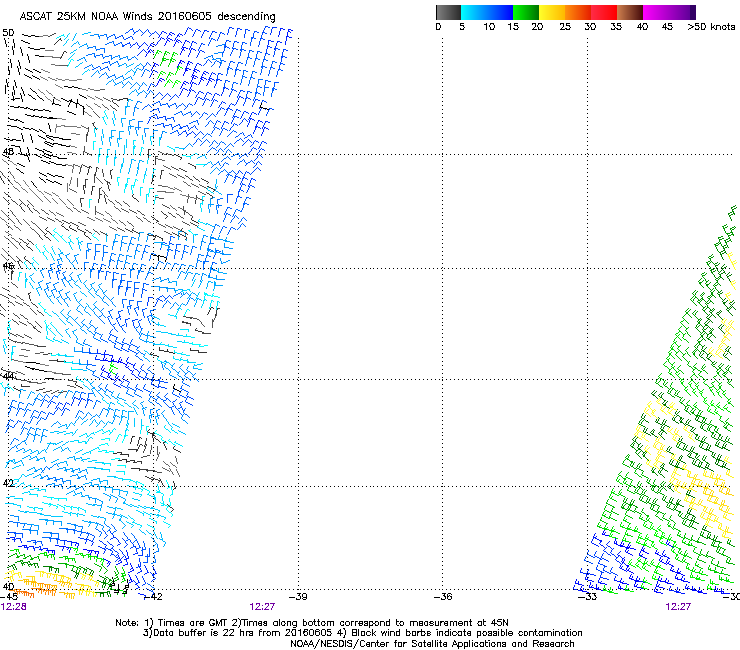
Task: Click the purple '12:27' time below the right swath
Action: [678, 607]
